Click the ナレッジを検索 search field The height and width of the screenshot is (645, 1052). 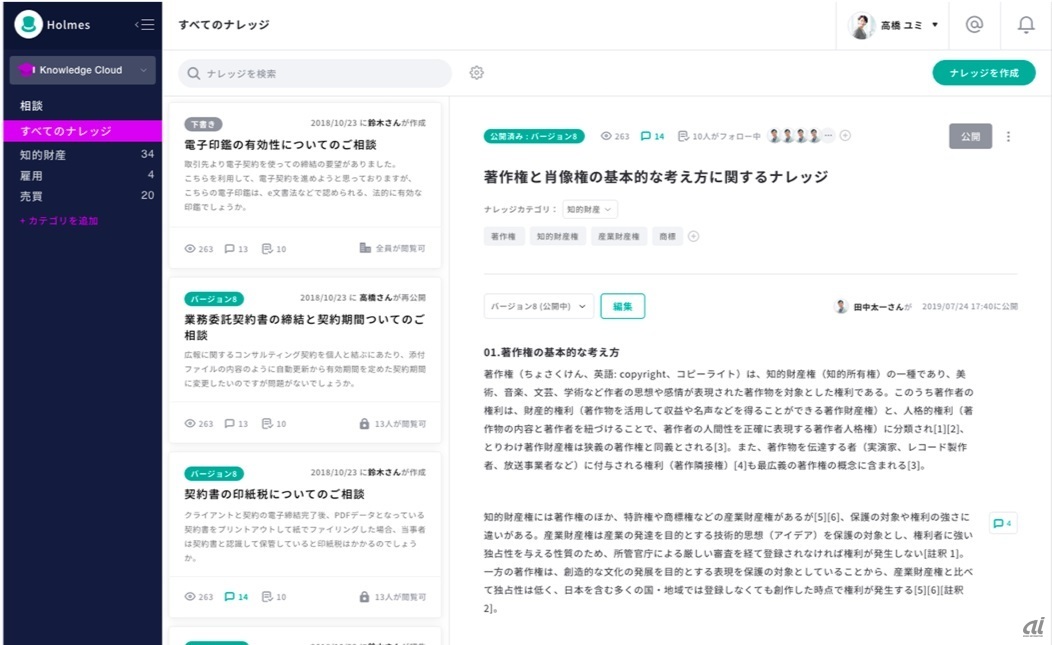click(315, 73)
